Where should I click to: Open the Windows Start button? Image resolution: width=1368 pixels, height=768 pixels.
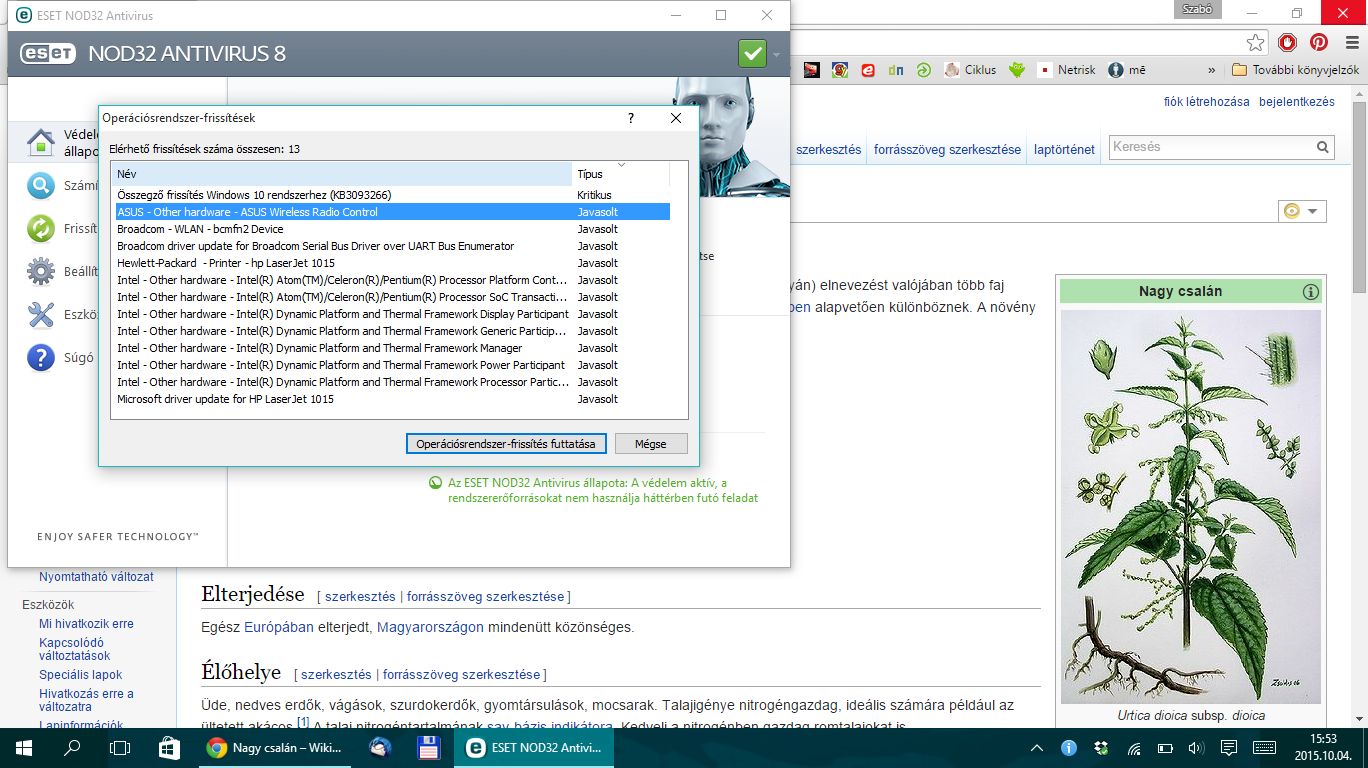(x=23, y=747)
